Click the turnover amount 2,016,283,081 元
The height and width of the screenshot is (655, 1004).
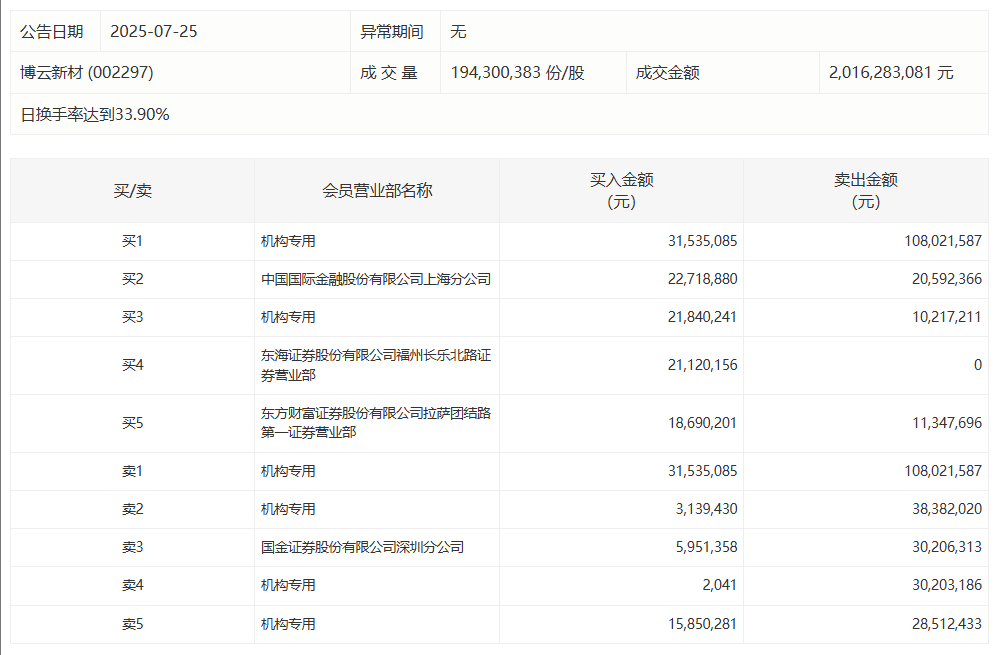(x=891, y=73)
